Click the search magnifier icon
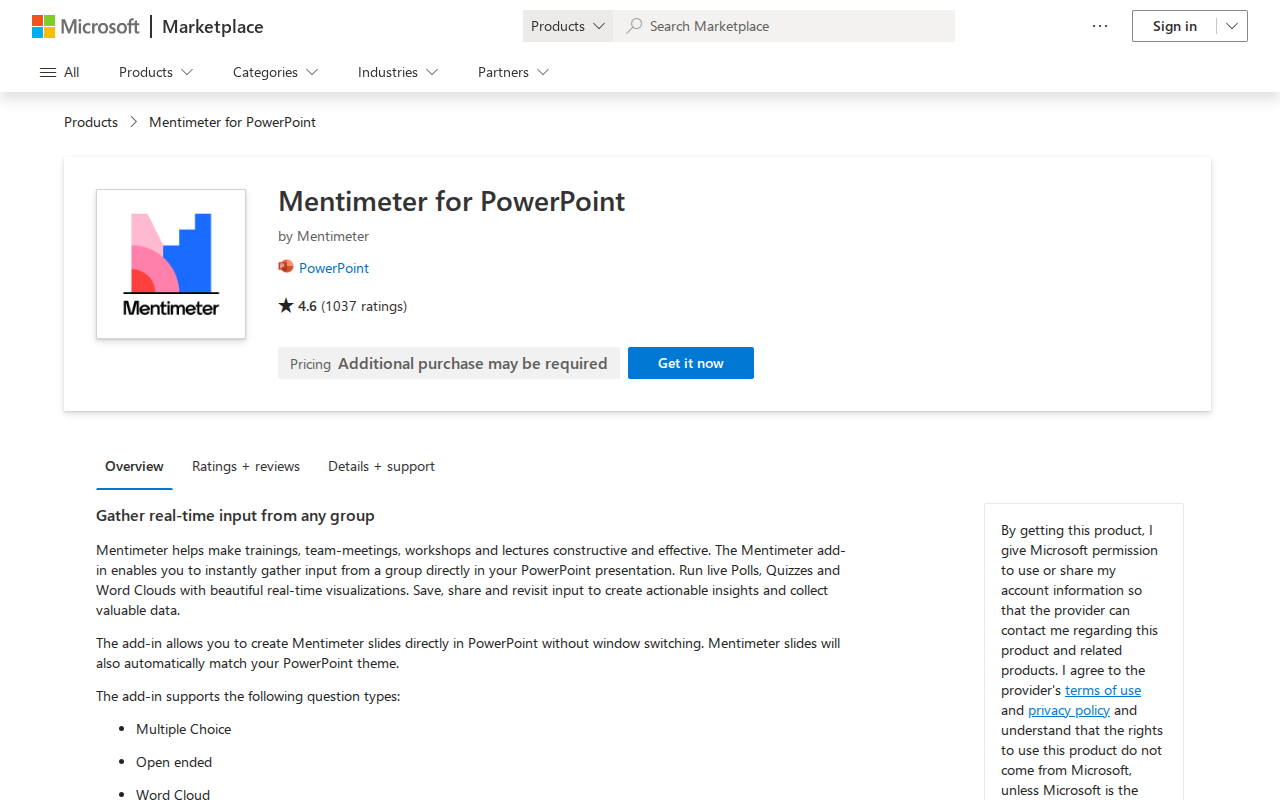Viewport: 1280px width, 800px height. point(634,26)
